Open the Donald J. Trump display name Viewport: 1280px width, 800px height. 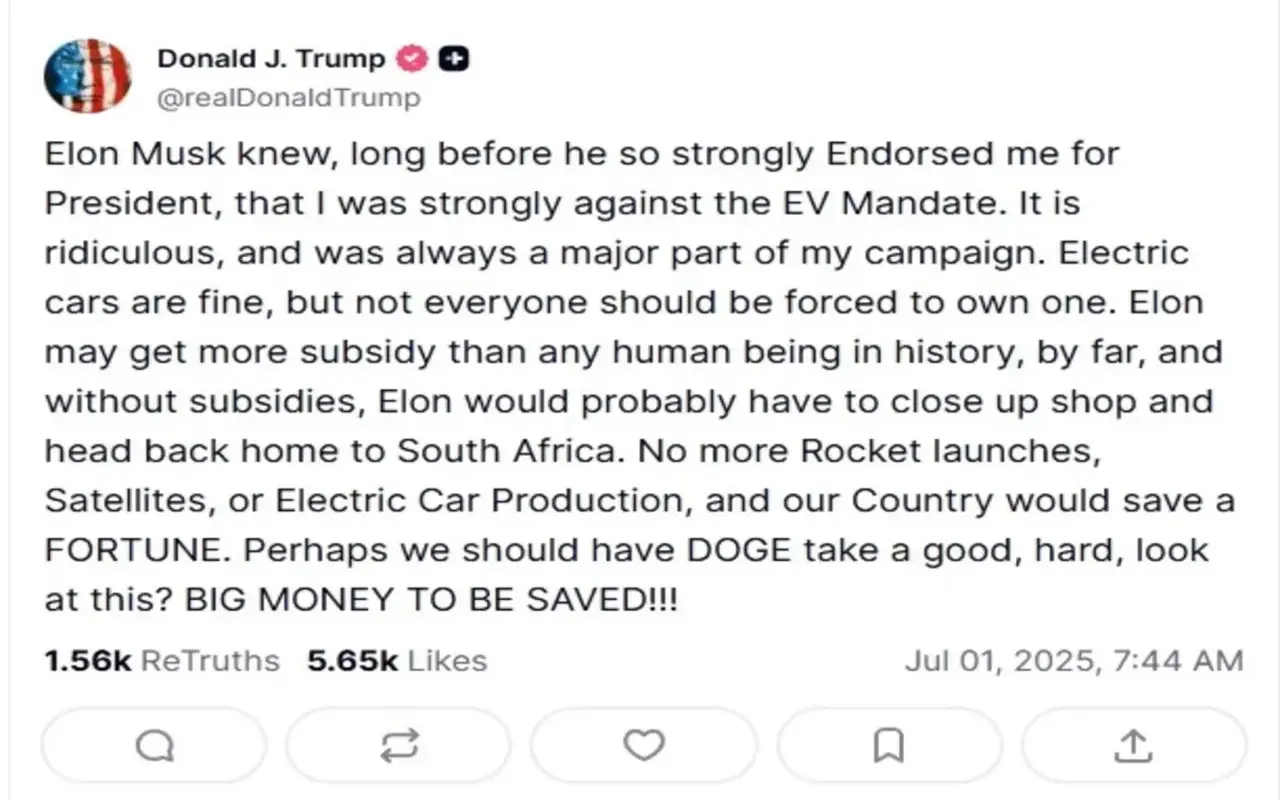pyautogui.click(x=270, y=59)
